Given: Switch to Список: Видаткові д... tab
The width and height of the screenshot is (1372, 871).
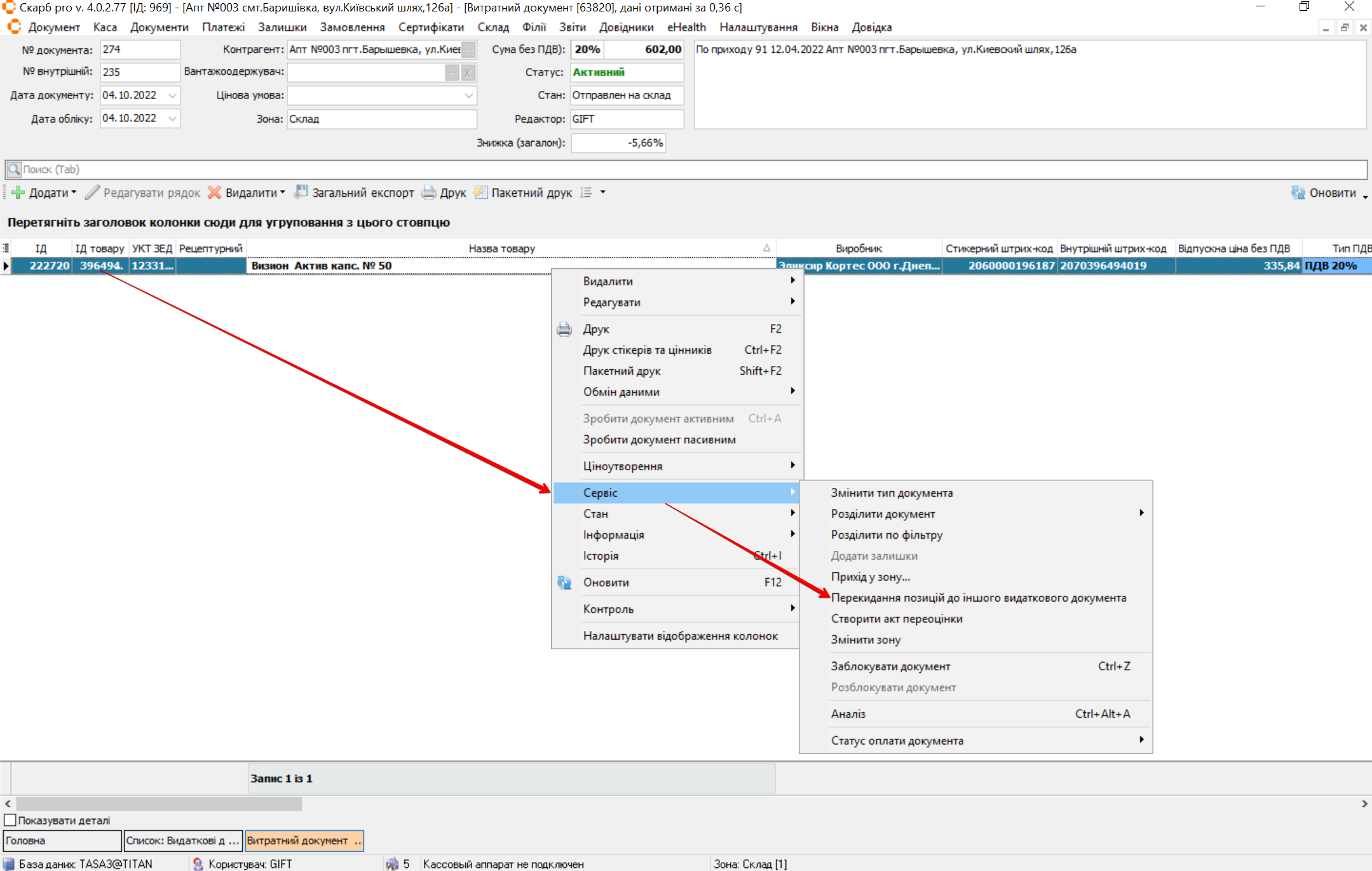Looking at the screenshot, I should click(182, 841).
